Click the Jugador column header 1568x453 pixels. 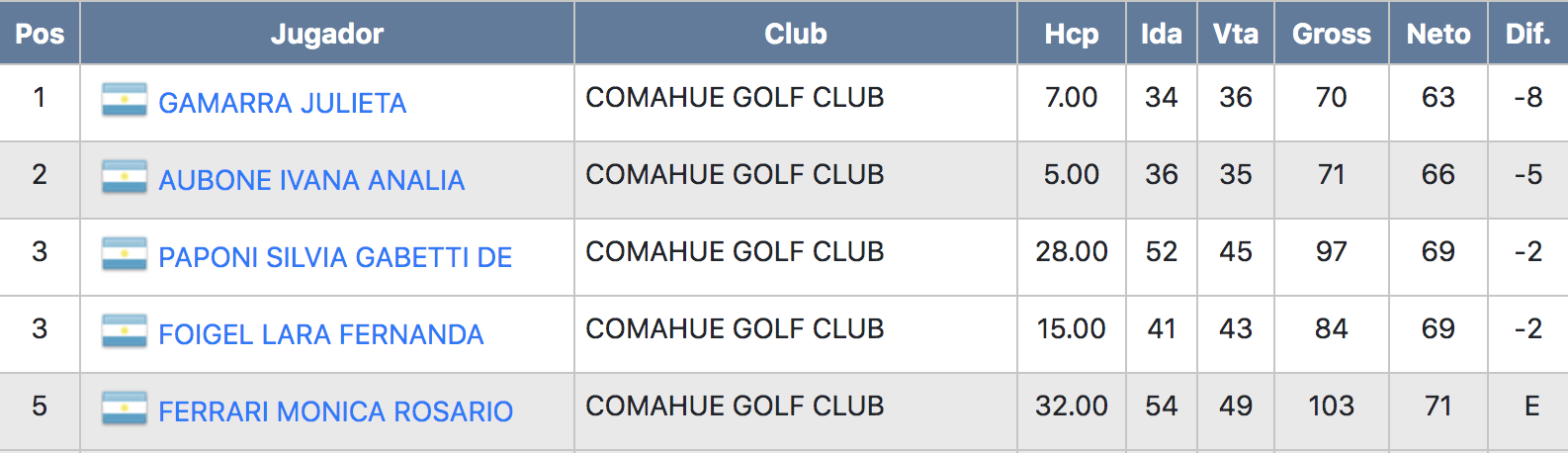(327, 34)
